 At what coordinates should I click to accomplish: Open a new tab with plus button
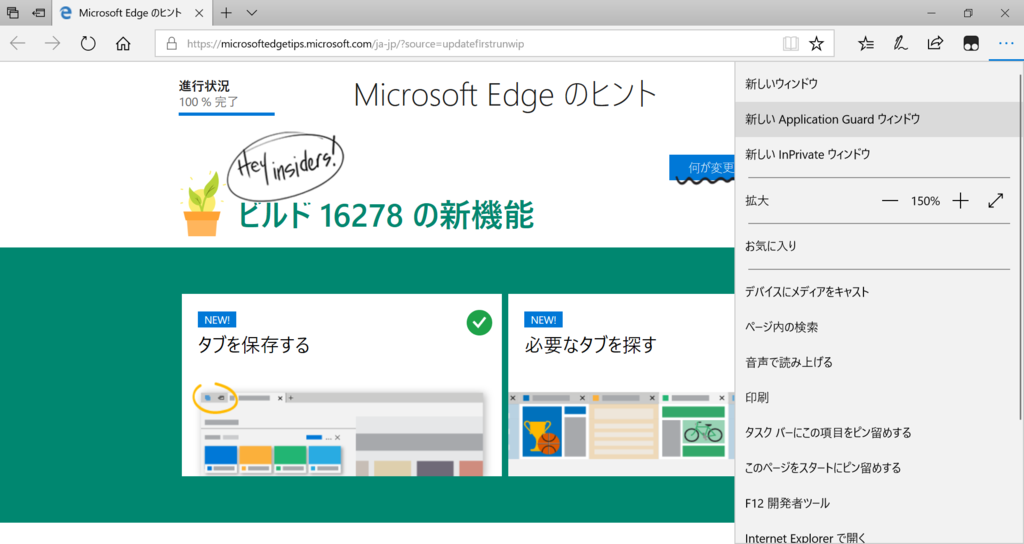point(226,13)
